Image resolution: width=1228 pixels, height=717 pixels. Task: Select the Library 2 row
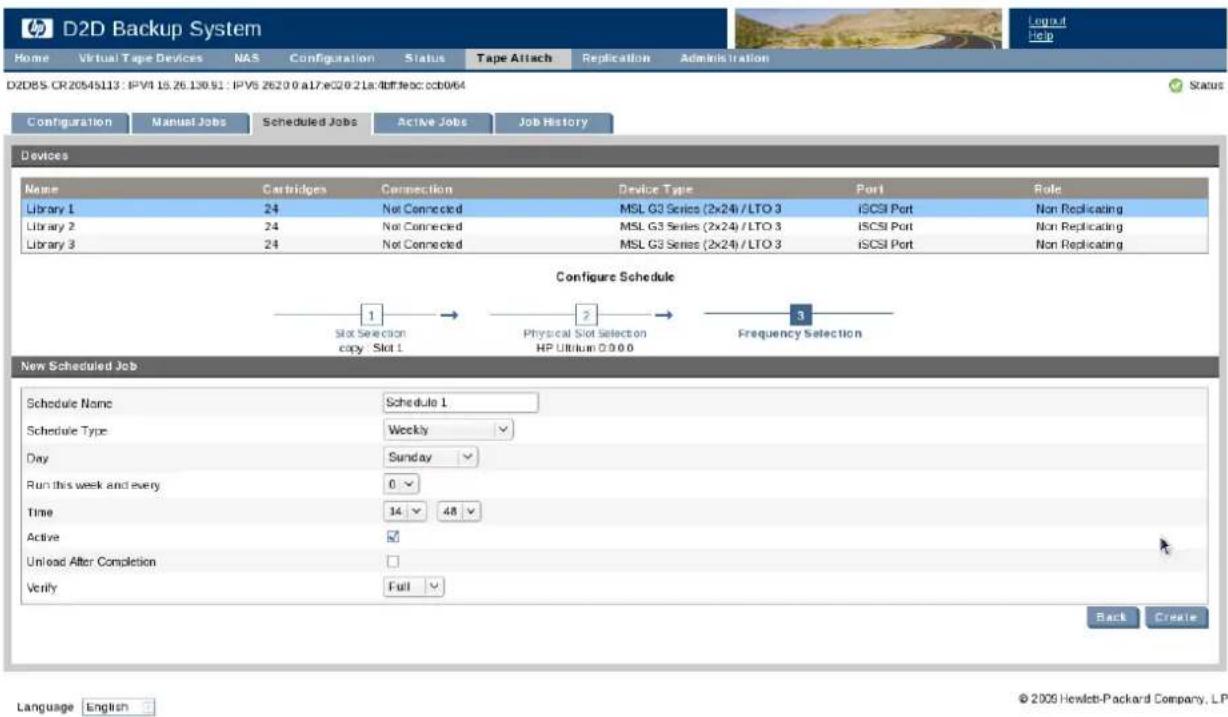pos(613,226)
